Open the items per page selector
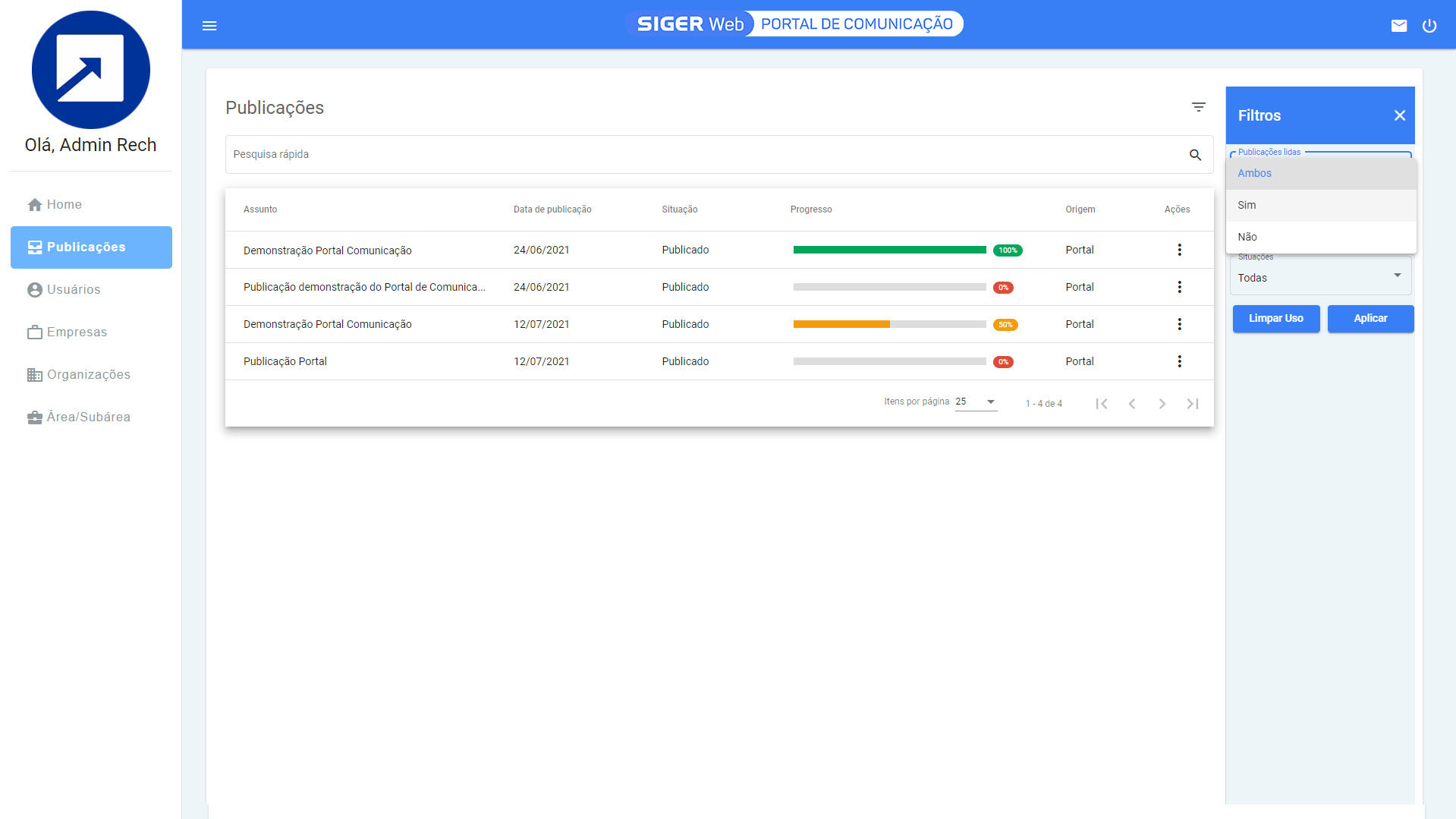Viewport: 1456px width, 819px height. coord(976,402)
